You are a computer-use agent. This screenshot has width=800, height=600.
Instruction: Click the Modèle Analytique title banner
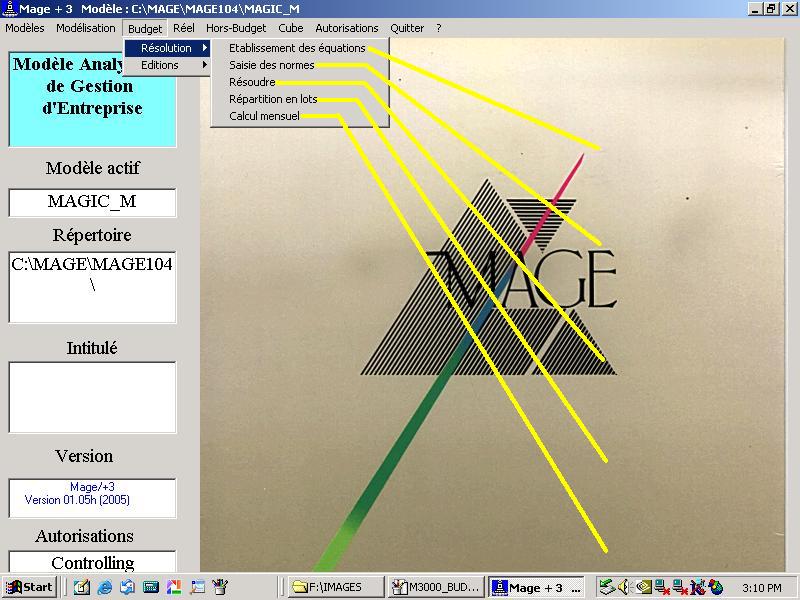coord(92,99)
